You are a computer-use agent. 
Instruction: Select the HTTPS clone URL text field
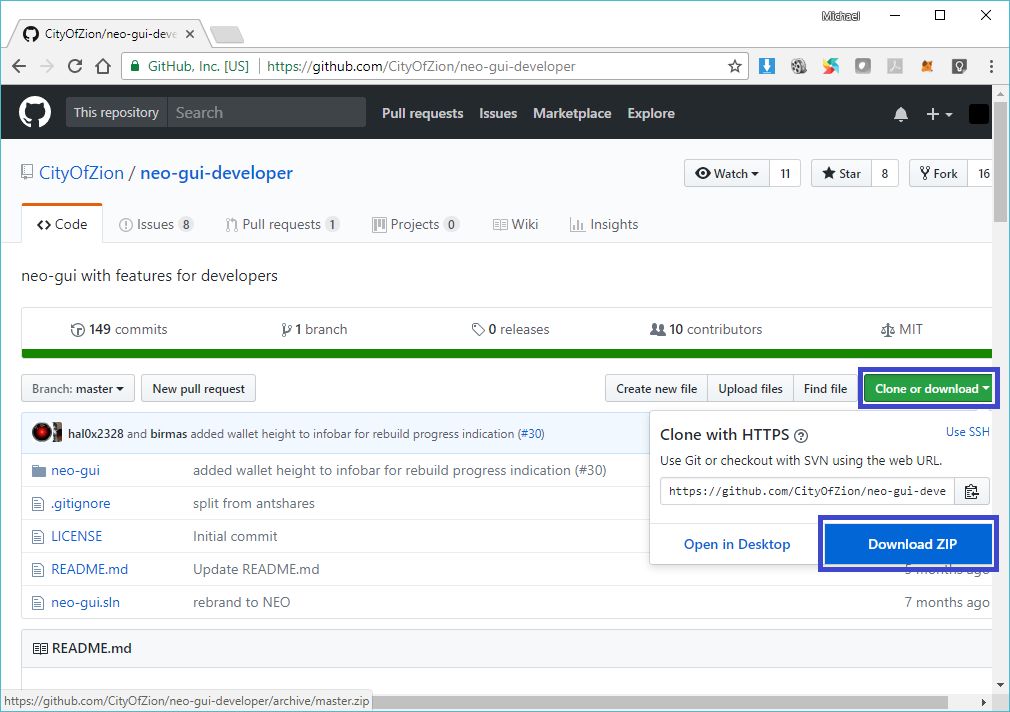pyautogui.click(x=807, y=492)
